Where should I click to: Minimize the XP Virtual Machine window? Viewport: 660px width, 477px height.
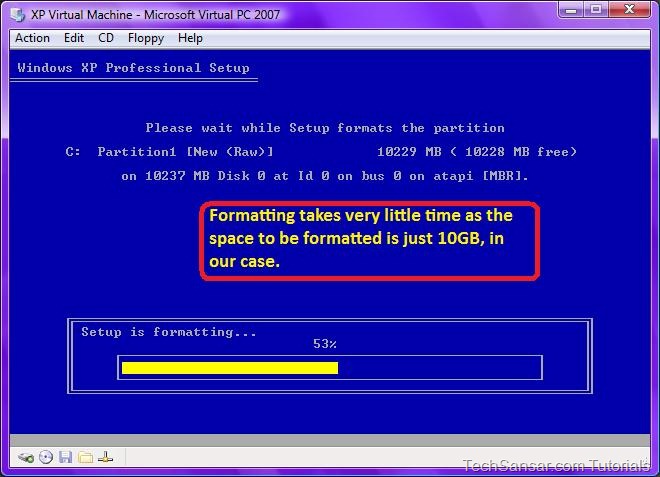click(x=571, y=9)
